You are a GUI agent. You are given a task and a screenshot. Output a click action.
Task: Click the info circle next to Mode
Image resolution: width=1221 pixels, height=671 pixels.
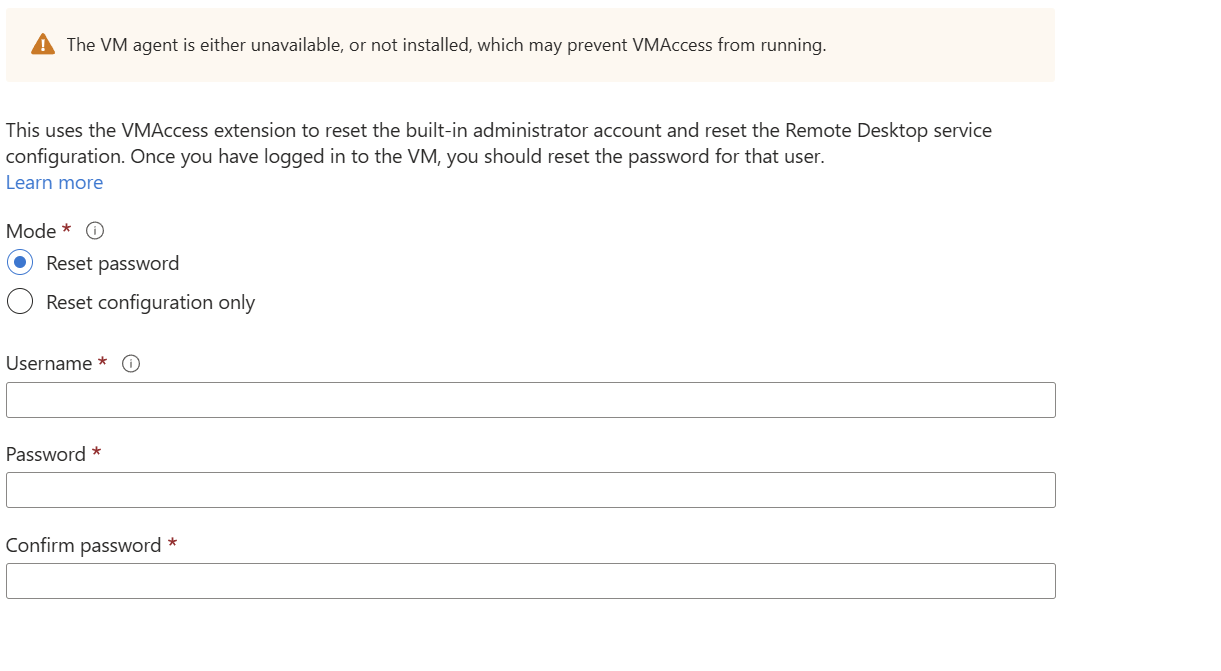pyautogui.click(x=94, y=230)
